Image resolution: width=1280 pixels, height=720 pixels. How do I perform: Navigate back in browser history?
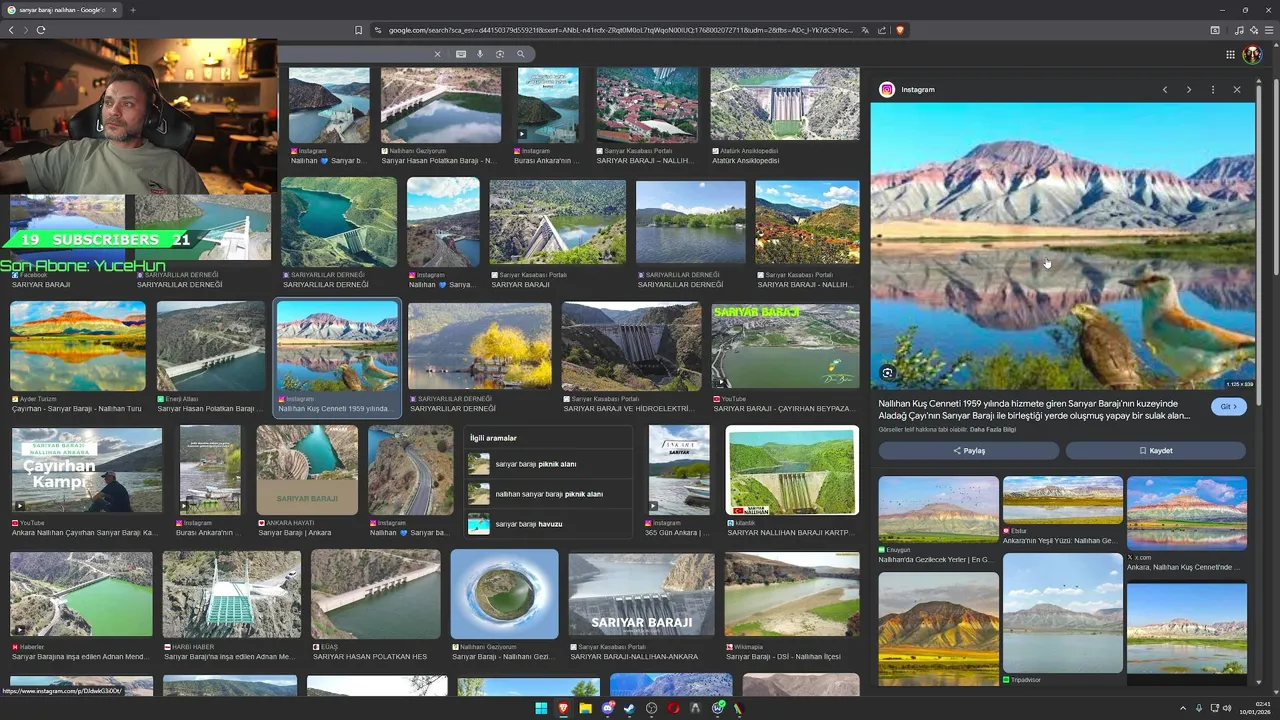click(x=11, y=30)
